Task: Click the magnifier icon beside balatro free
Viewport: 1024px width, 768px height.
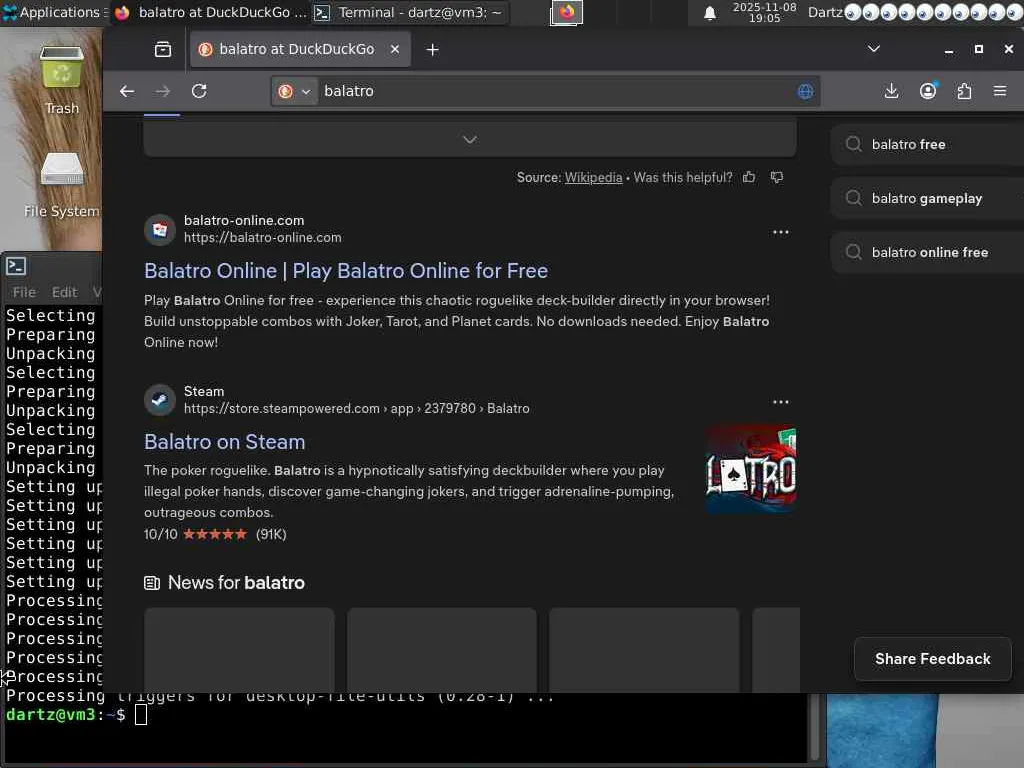Action: coord(853,144)
